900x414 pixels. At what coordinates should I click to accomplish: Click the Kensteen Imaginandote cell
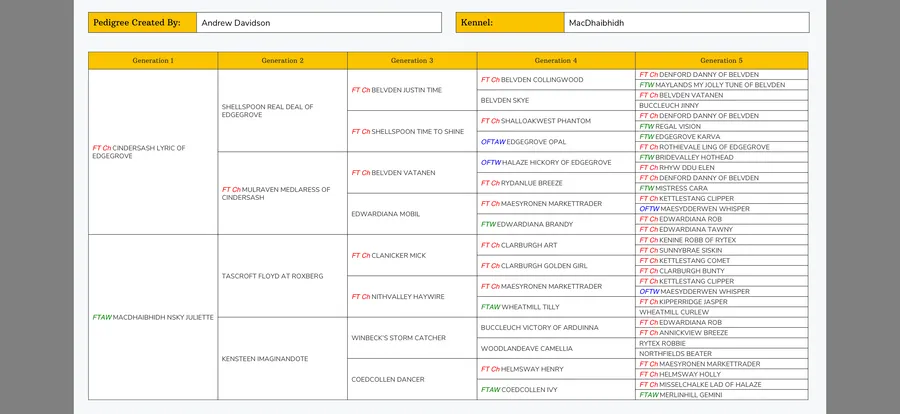coord(265,358)
